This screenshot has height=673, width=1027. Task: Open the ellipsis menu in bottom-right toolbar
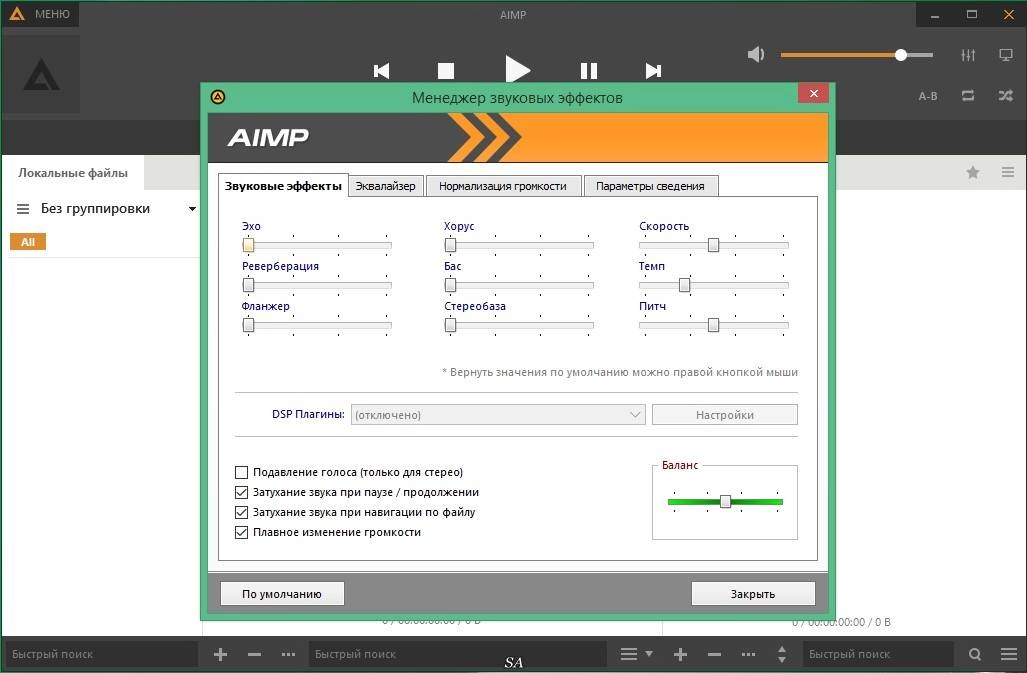pyautogui.click(x=748, y=654)
